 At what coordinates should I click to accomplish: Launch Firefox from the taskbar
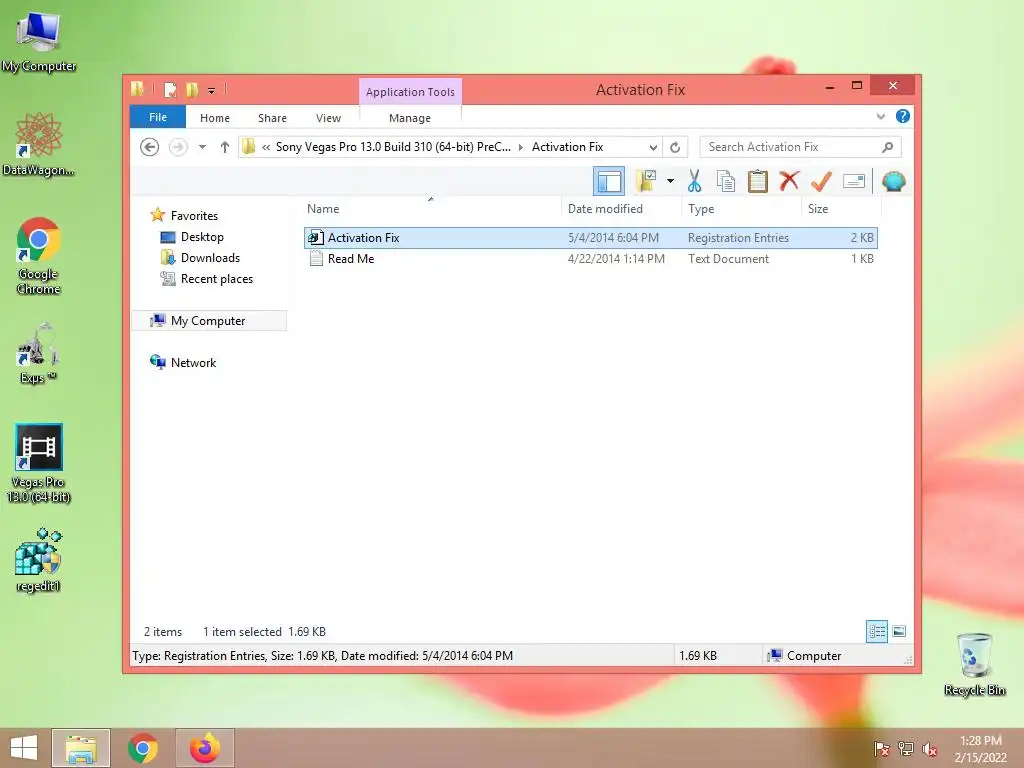[x=204, y=748]
